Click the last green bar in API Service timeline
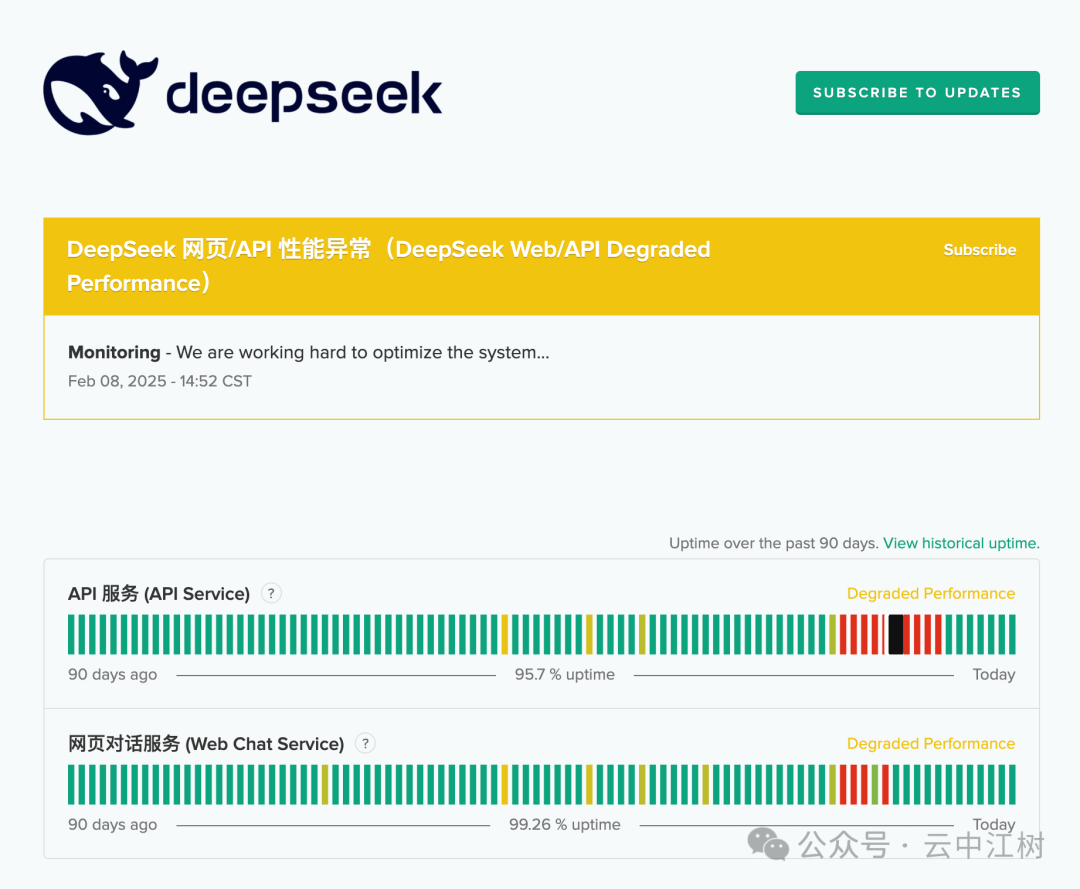 click(1011, 634)
